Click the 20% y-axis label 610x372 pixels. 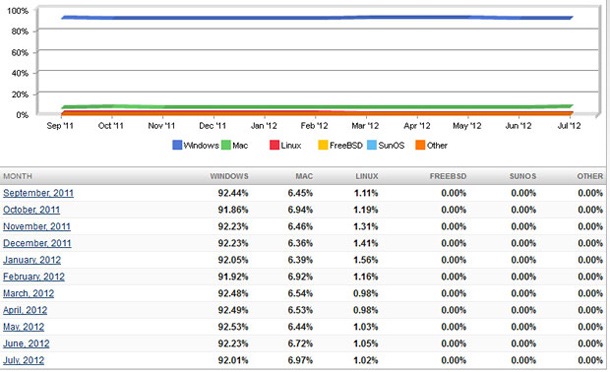click(20, 94)
